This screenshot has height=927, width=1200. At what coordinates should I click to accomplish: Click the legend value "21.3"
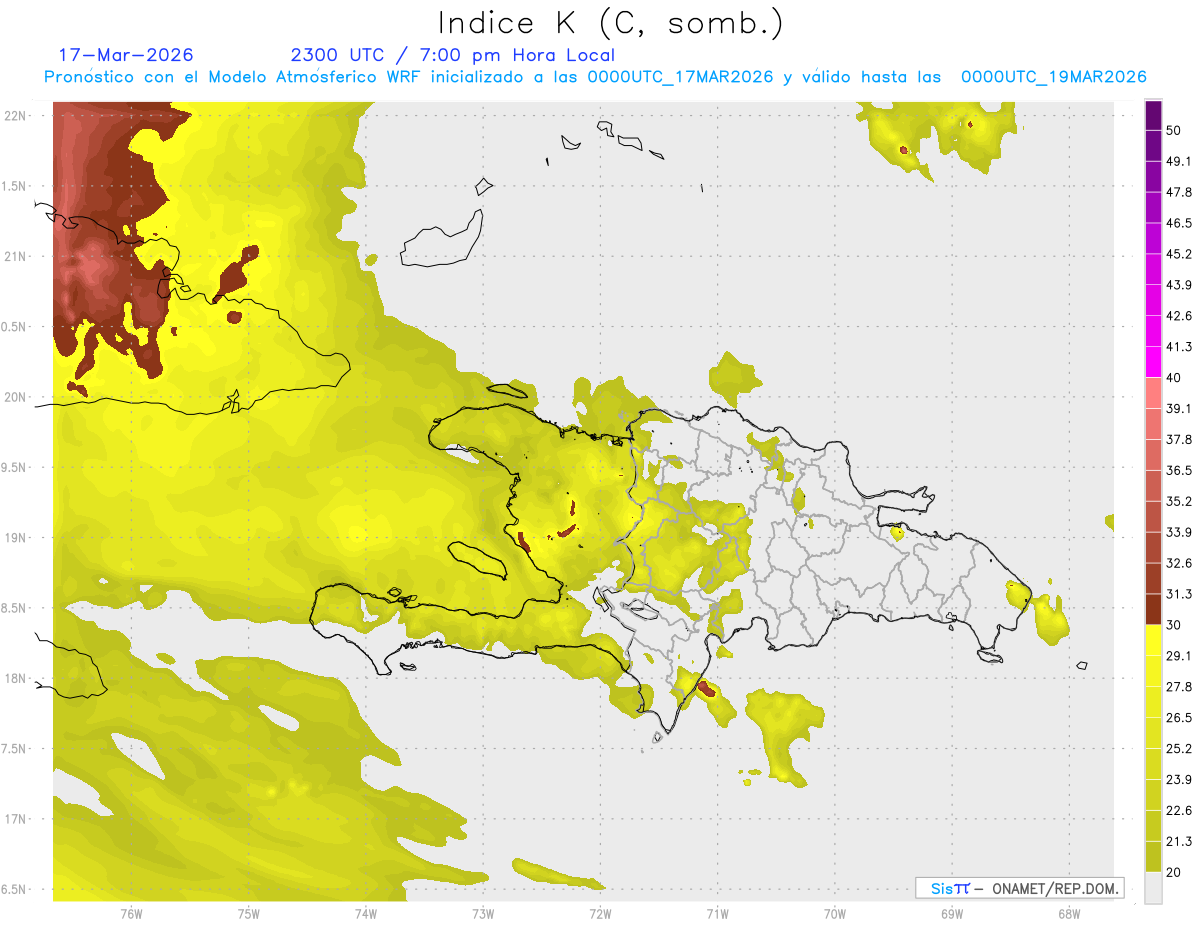coord(1179,842)
